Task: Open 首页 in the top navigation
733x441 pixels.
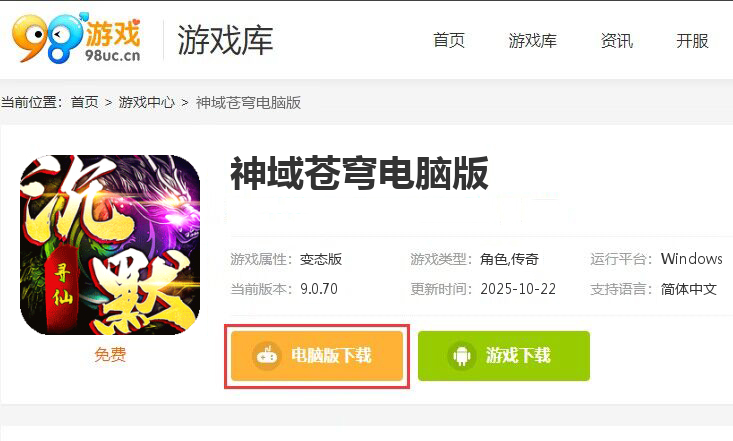Action: click(449, 41)
